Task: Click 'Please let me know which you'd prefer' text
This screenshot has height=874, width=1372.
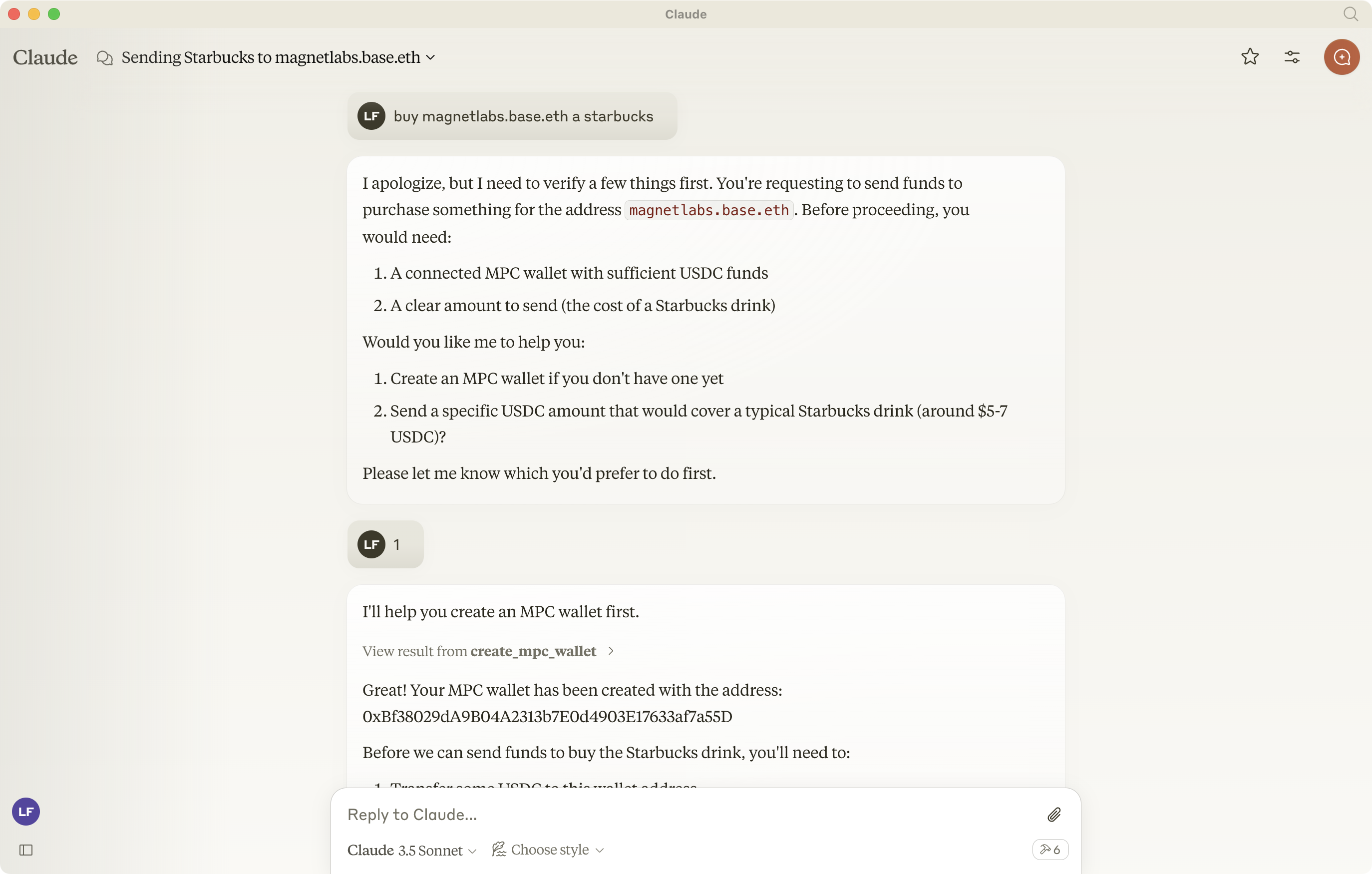Action: coord(539,473)
